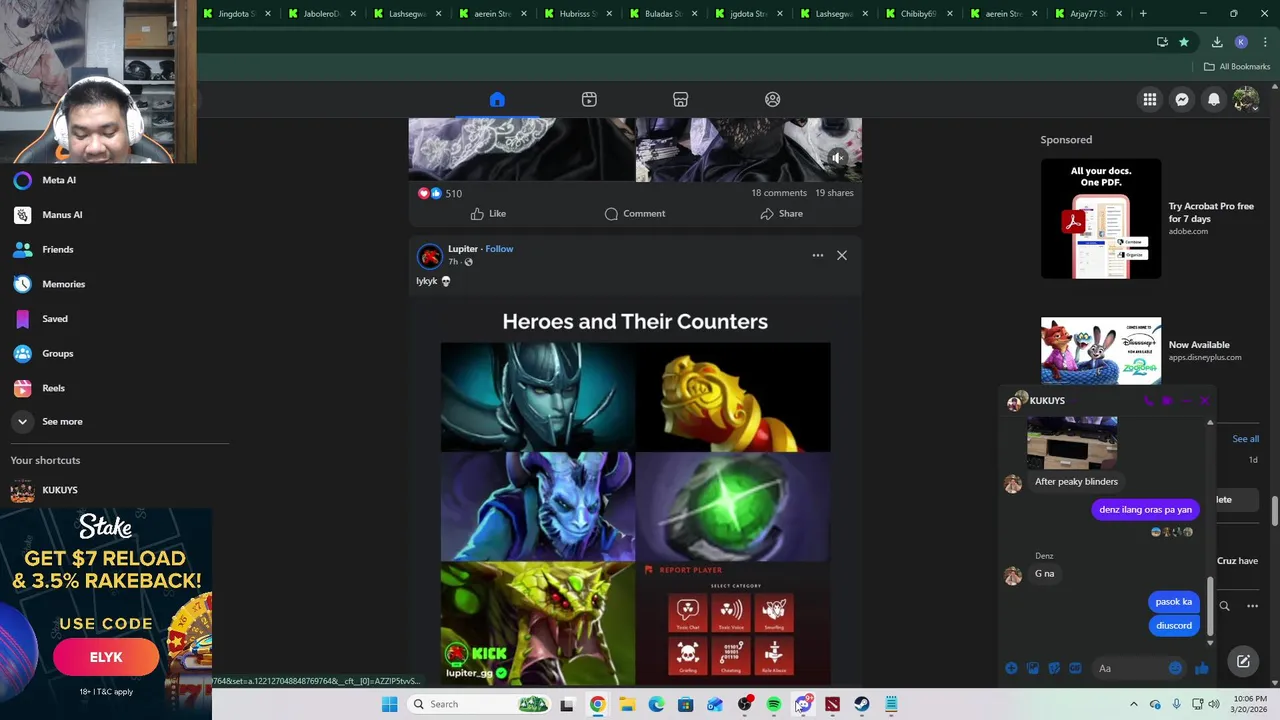Open a new browser tab
1280x720 pixels.
(x=1142, y=14)
